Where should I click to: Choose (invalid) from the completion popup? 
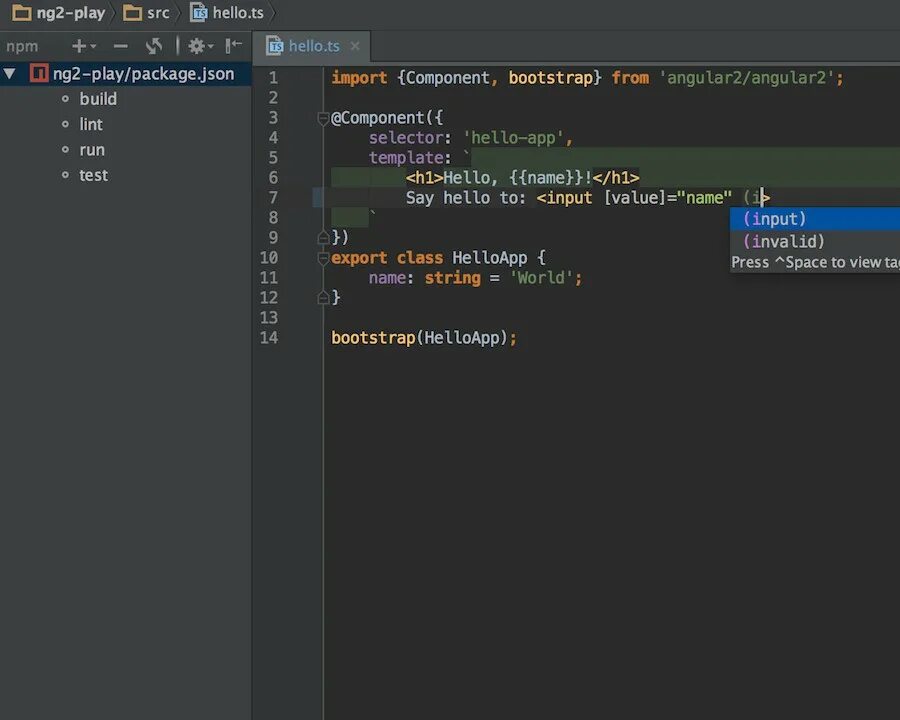tap(815, 241)
